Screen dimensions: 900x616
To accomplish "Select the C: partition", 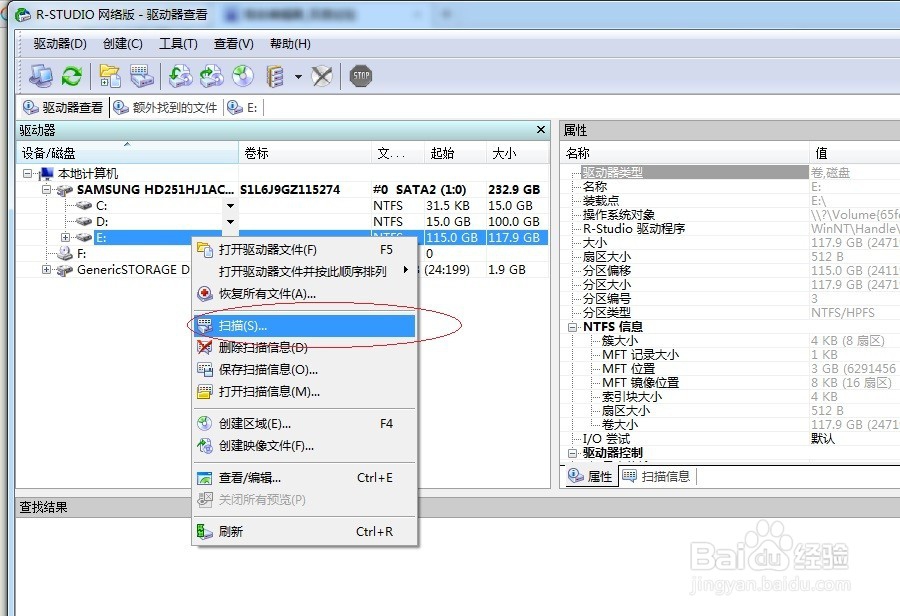I will pyautogui.click(x=102, y=206).
